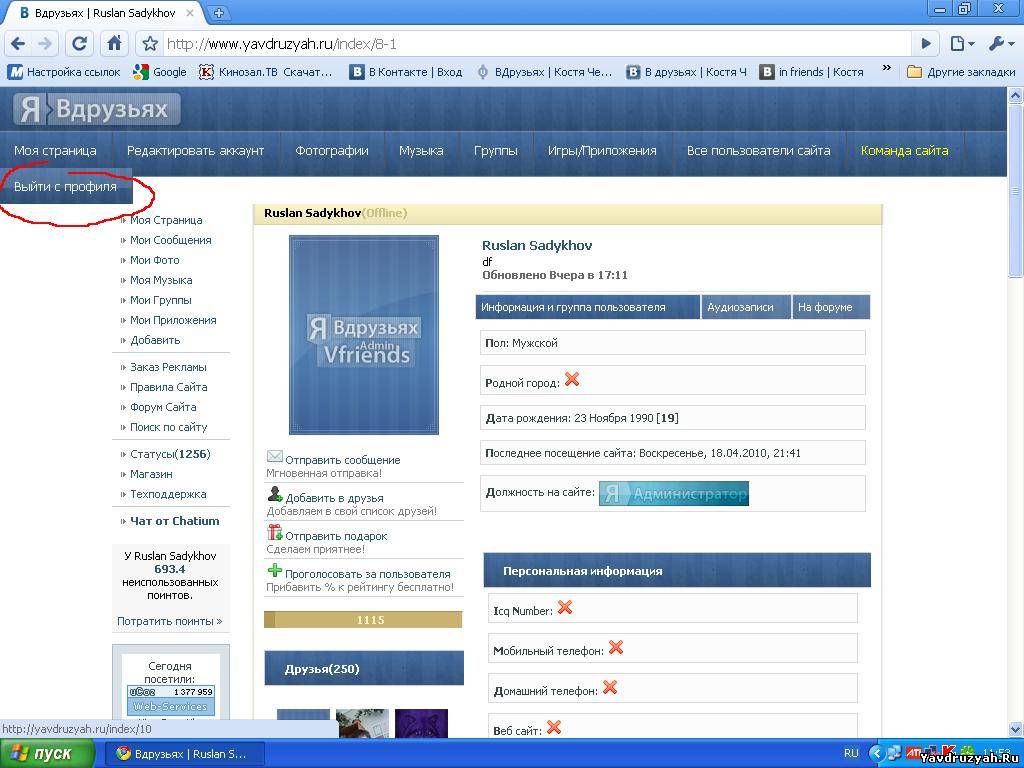Click envelope icon to send message
Image resolution: width=1024 pixels, height=768 pixels.
tap(275, 457)
